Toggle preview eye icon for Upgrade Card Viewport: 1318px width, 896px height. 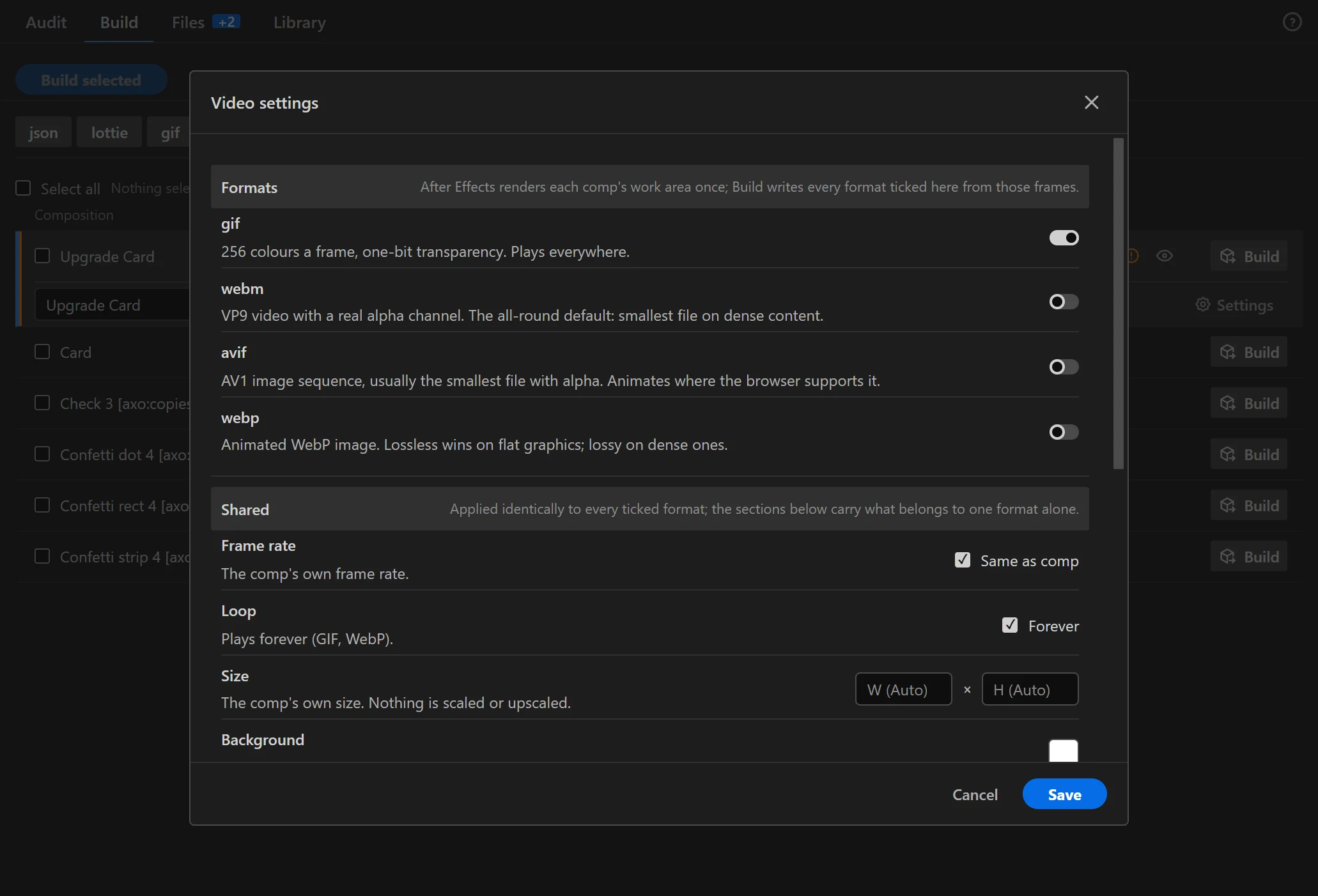click(x=1165, y=256)
